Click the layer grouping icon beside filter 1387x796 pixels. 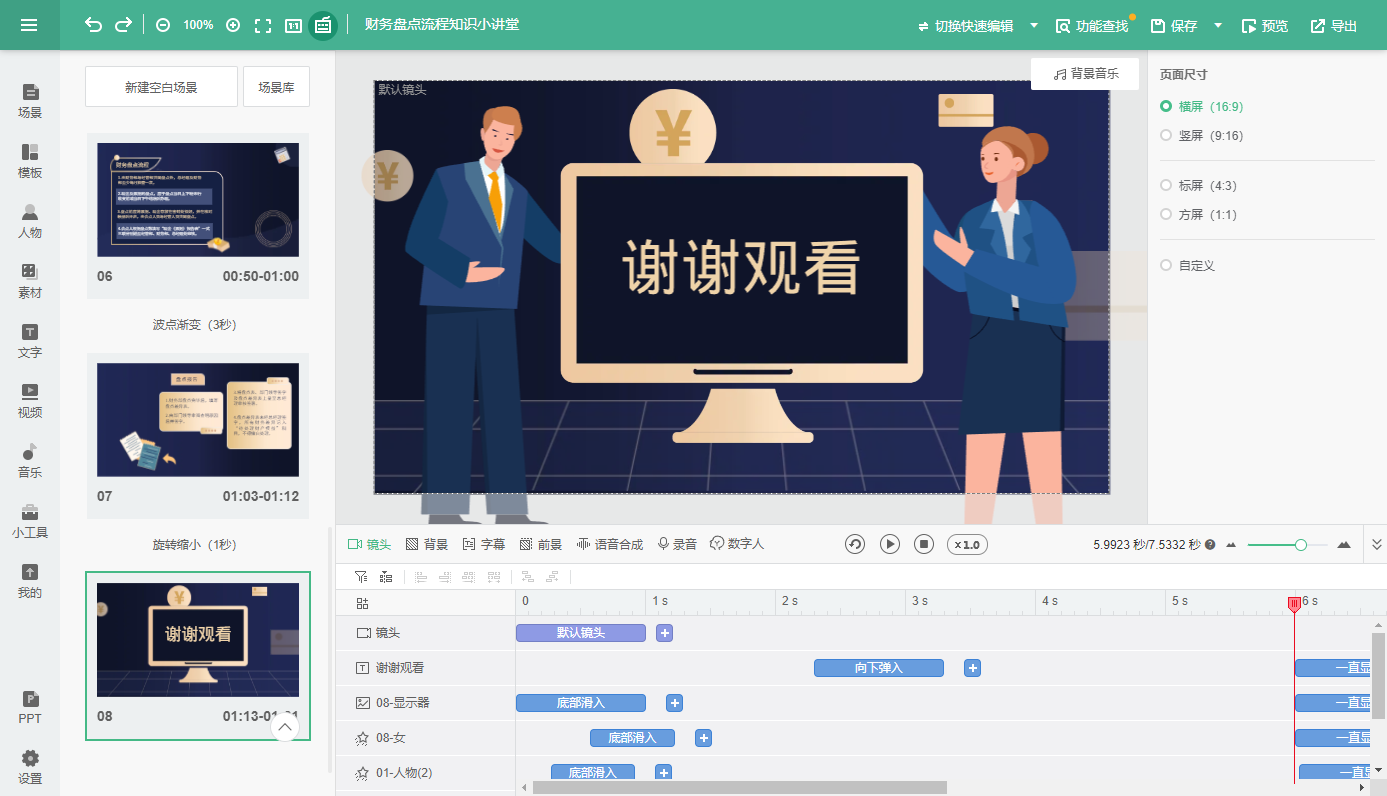pyautogui.click(x=386, y=577)
